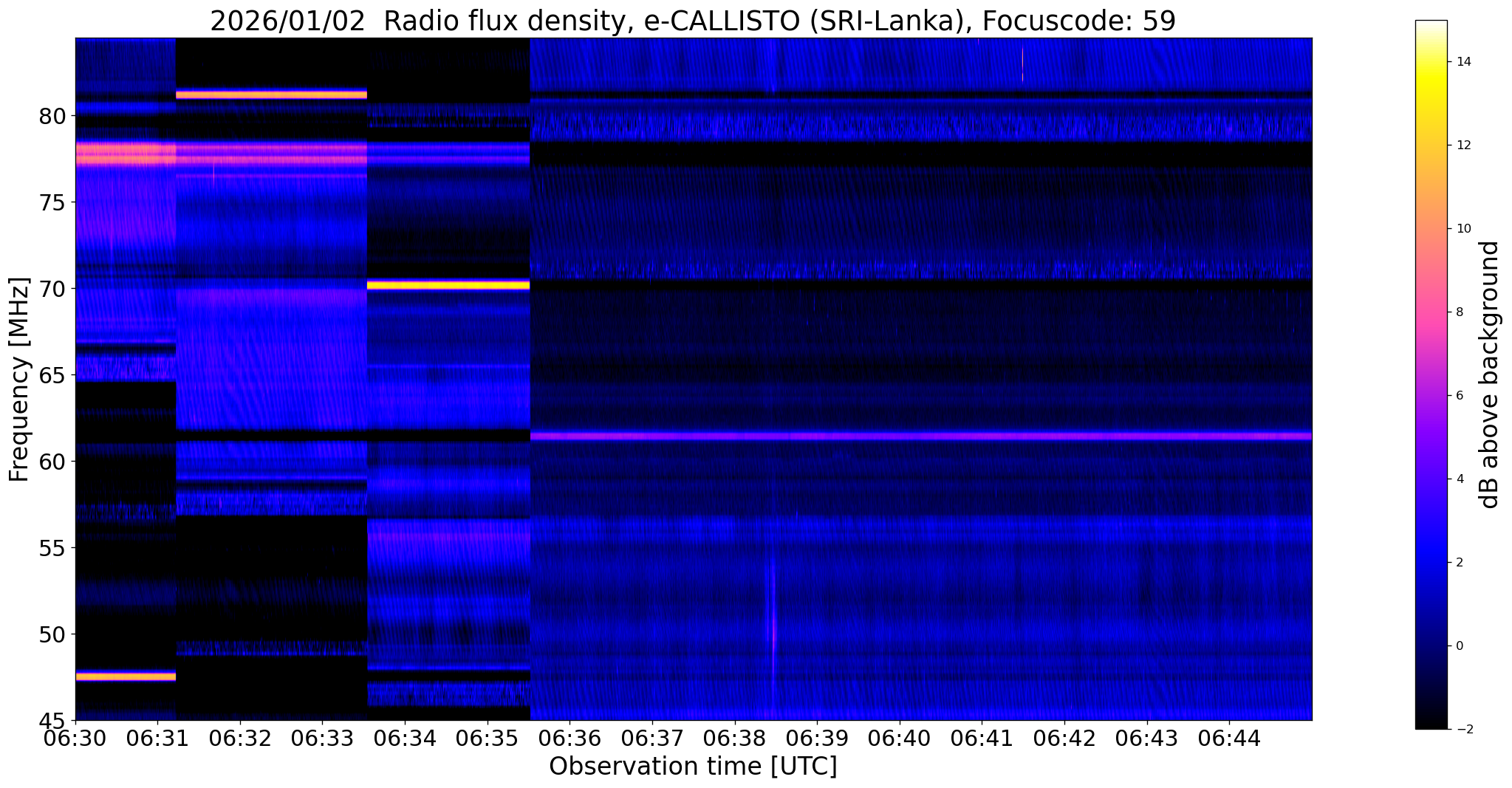Click the 65 MHz frequency tick label
The height and width of the screenshot is (788, 1512).
click(x=52, y=375)
